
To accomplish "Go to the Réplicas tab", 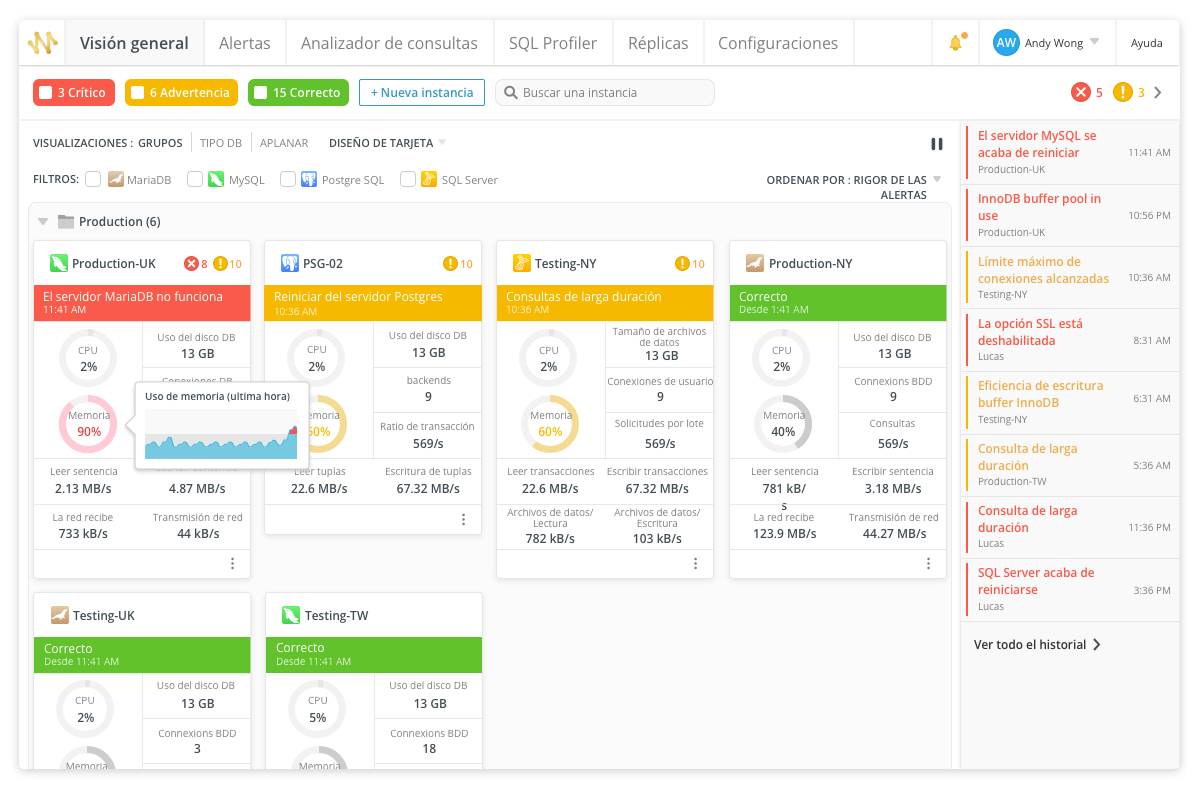I will pos(658,43).
